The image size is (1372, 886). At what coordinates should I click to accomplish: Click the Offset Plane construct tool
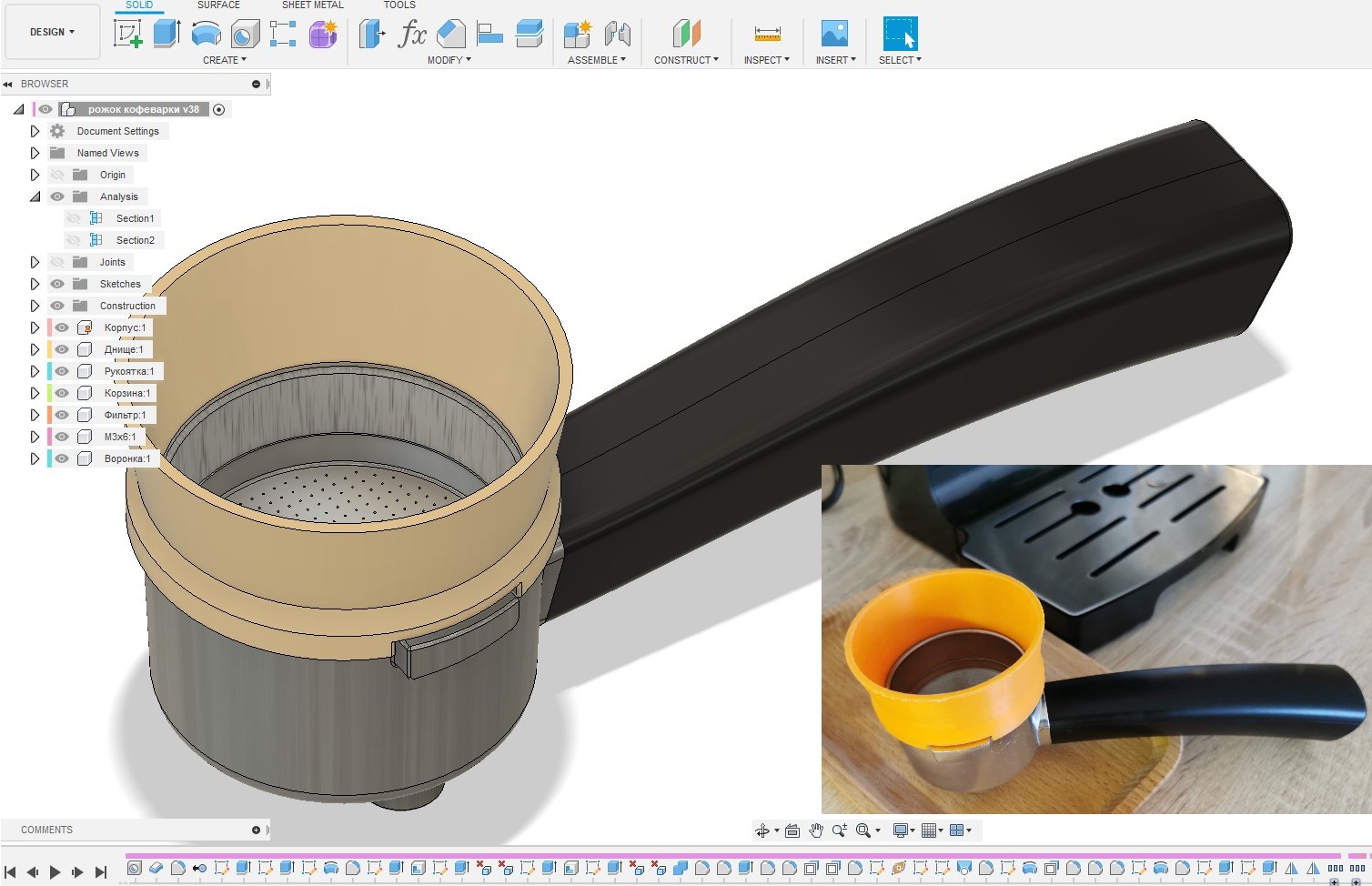click(x=687, y=35)
